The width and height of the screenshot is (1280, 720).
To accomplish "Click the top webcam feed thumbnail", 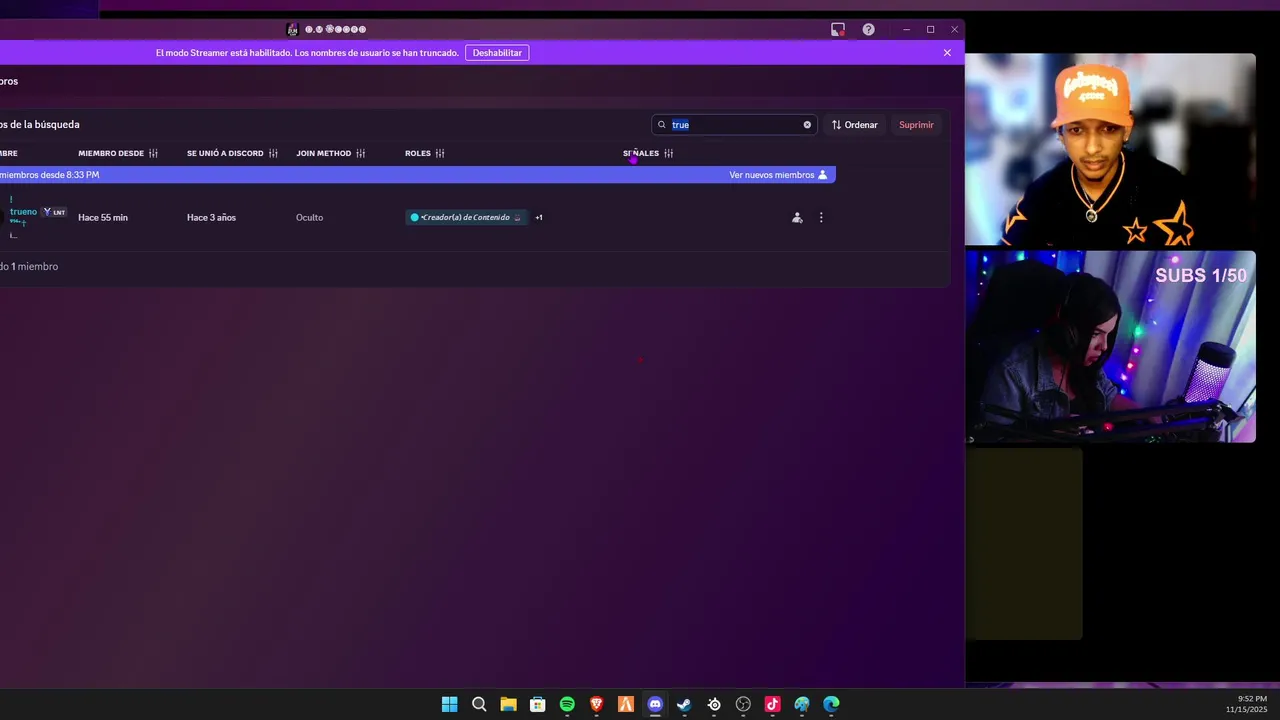I will 1110,149.
